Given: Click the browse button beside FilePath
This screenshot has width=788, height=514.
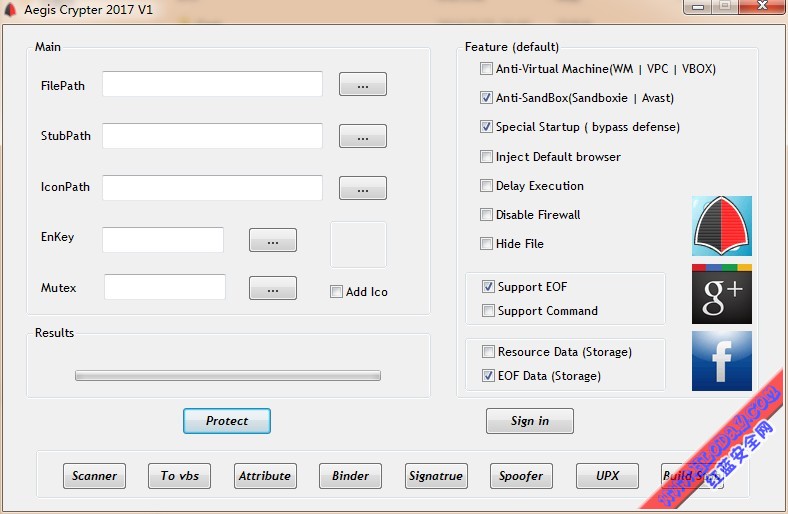Looking at the screenshot, I should pyautogui.click(x=363, y=84).
